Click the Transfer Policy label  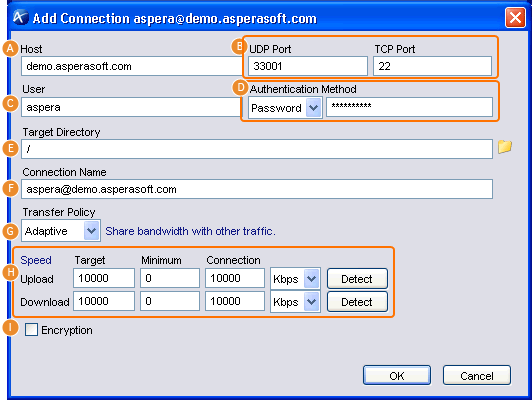coord(59,212)
